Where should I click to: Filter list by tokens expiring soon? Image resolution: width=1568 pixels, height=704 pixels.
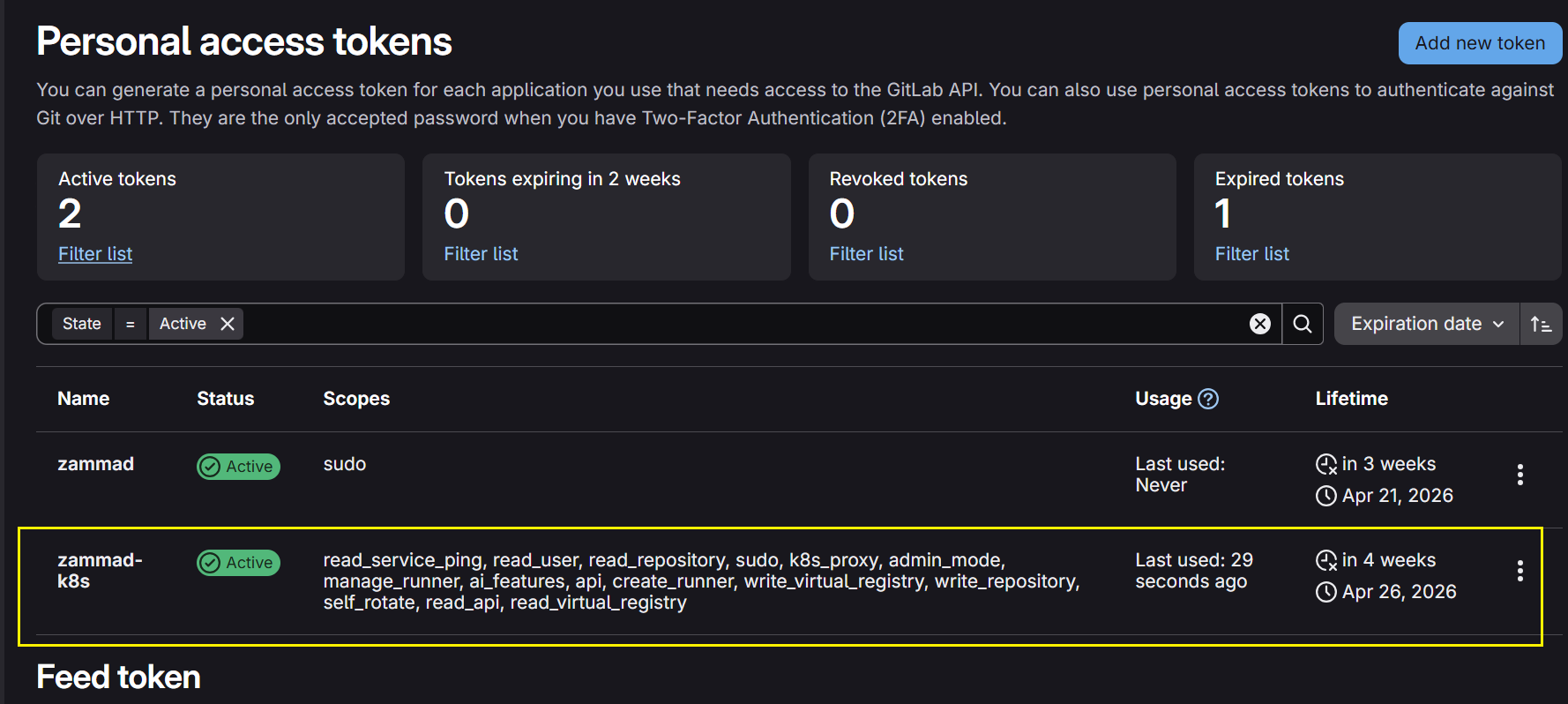481,254
